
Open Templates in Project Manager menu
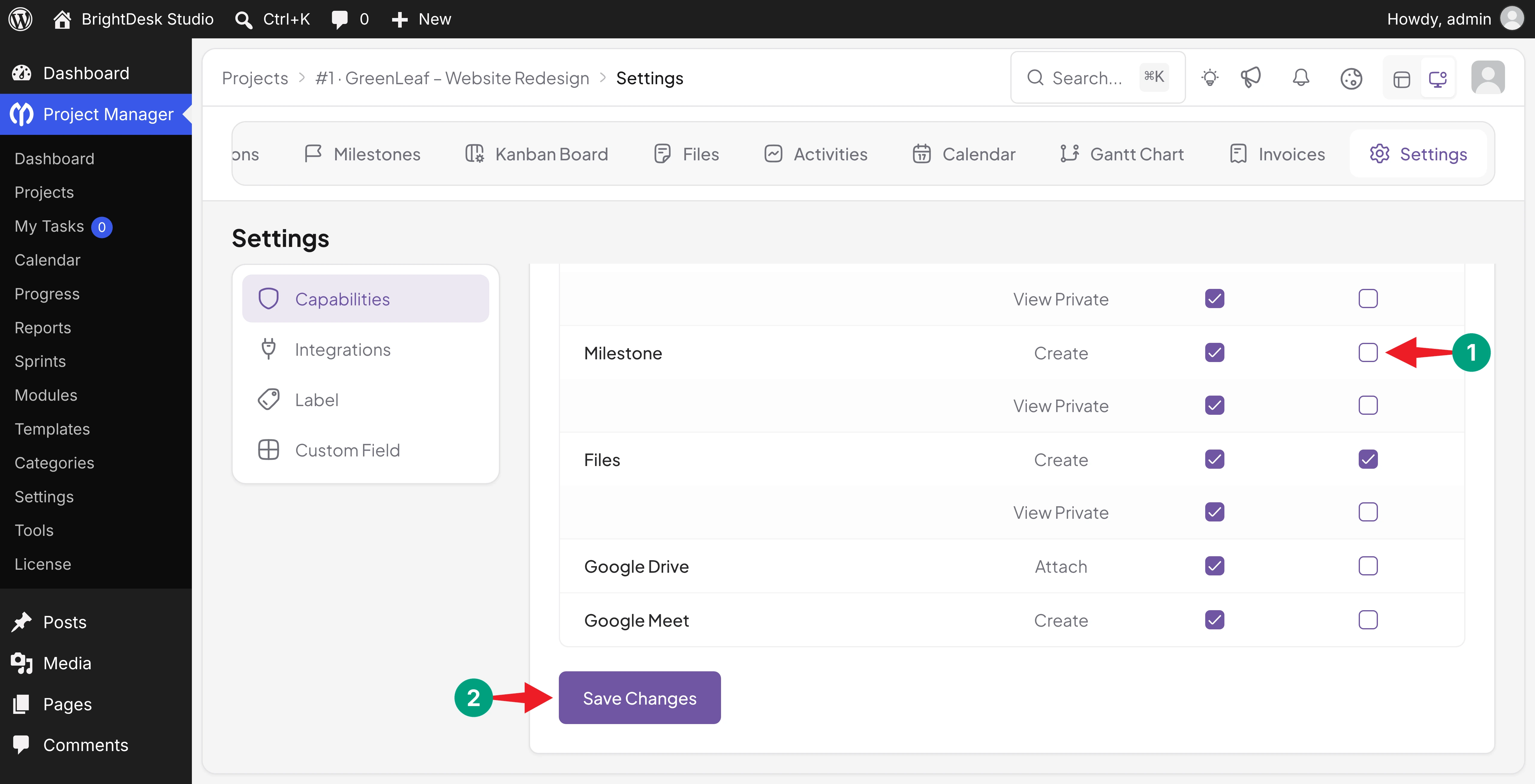[52, 429]
